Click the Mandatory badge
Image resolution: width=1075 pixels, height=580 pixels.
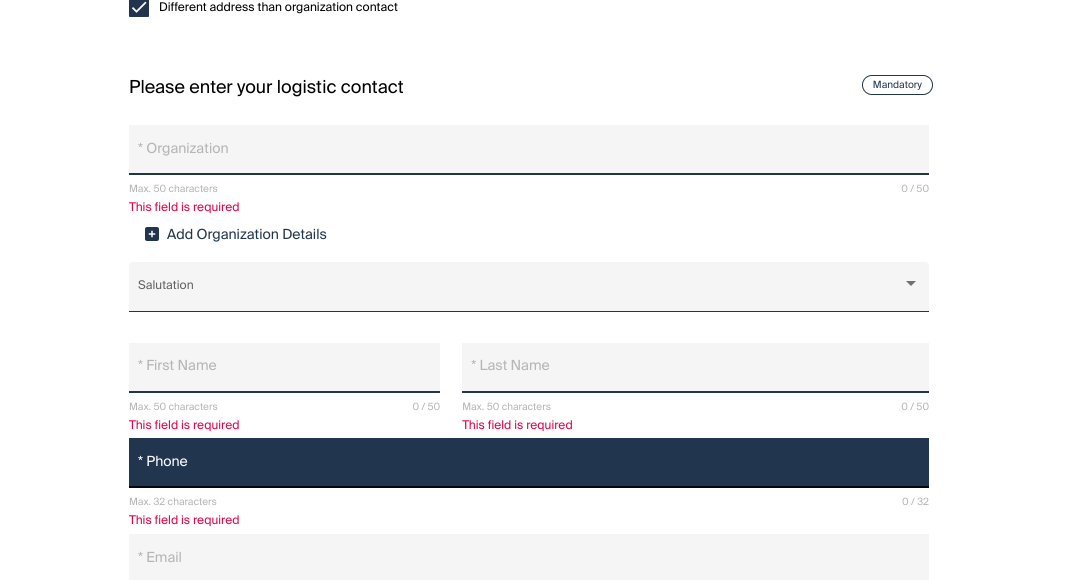click(896, 85)
